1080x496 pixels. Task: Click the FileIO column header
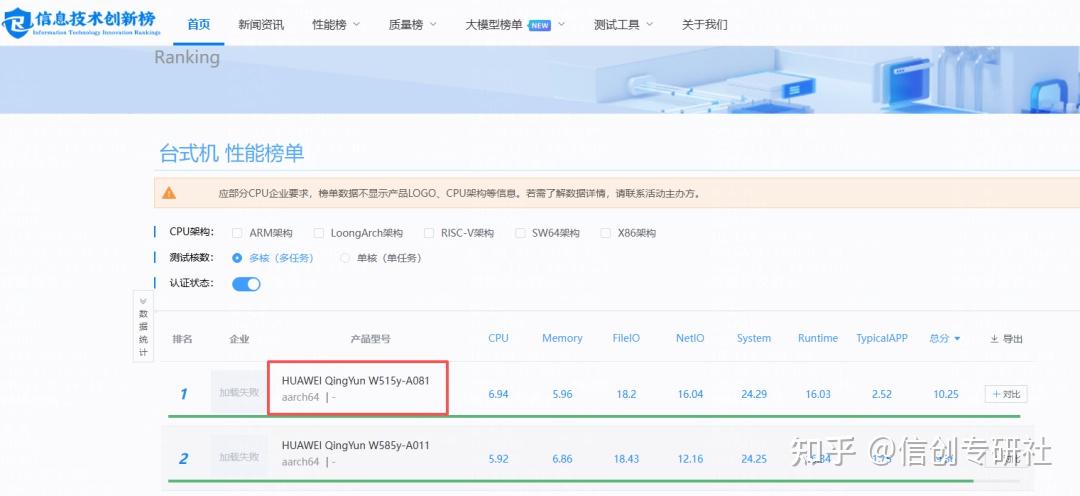coord(626,338)
